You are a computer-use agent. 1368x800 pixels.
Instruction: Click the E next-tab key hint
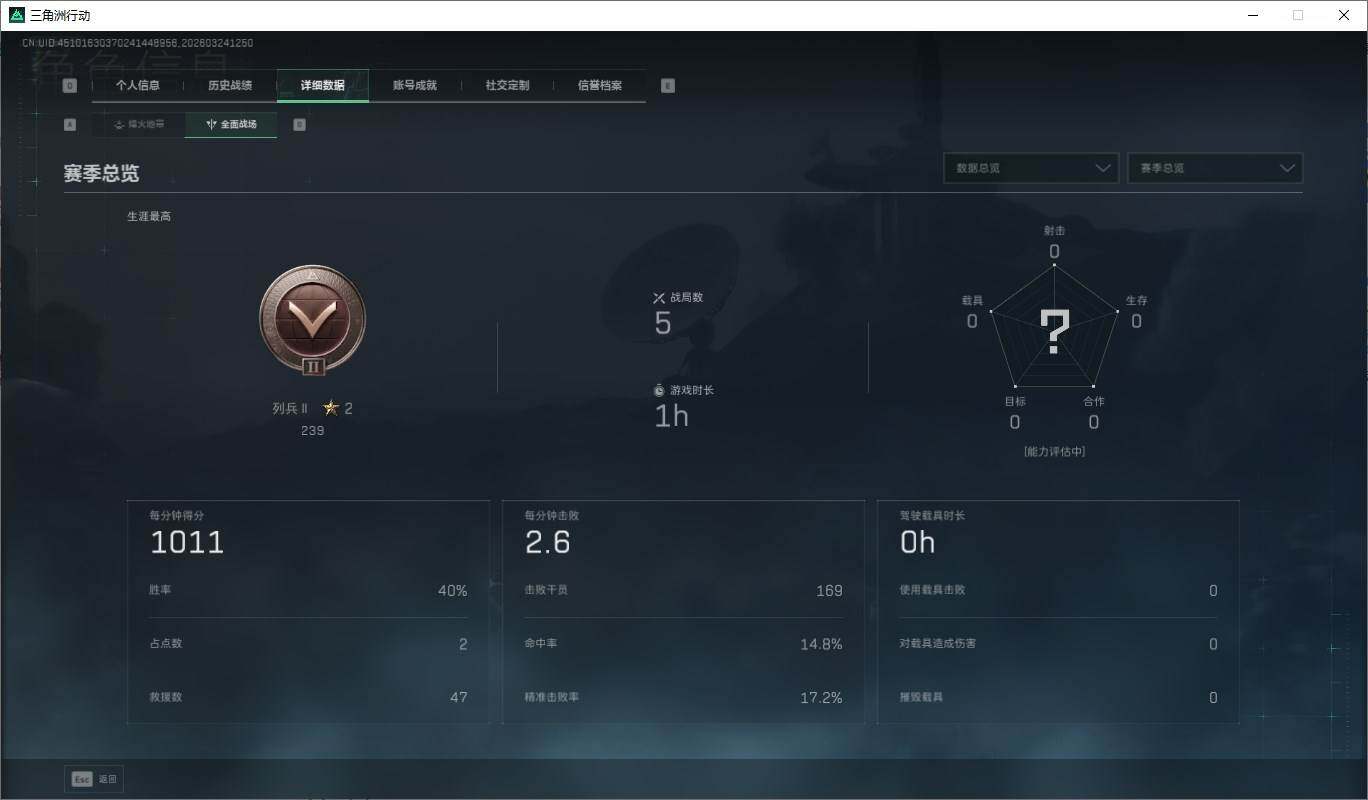coord(668,86)
